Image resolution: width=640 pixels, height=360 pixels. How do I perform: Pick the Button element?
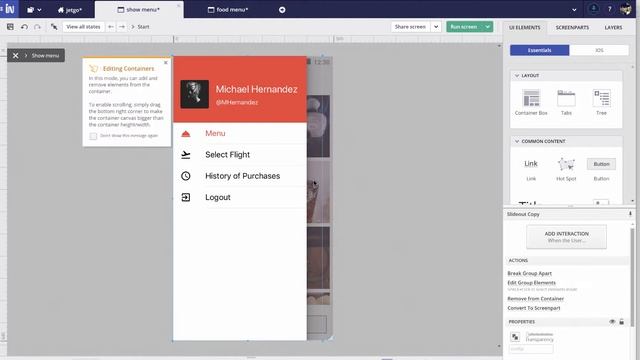(x=601, y=169)
